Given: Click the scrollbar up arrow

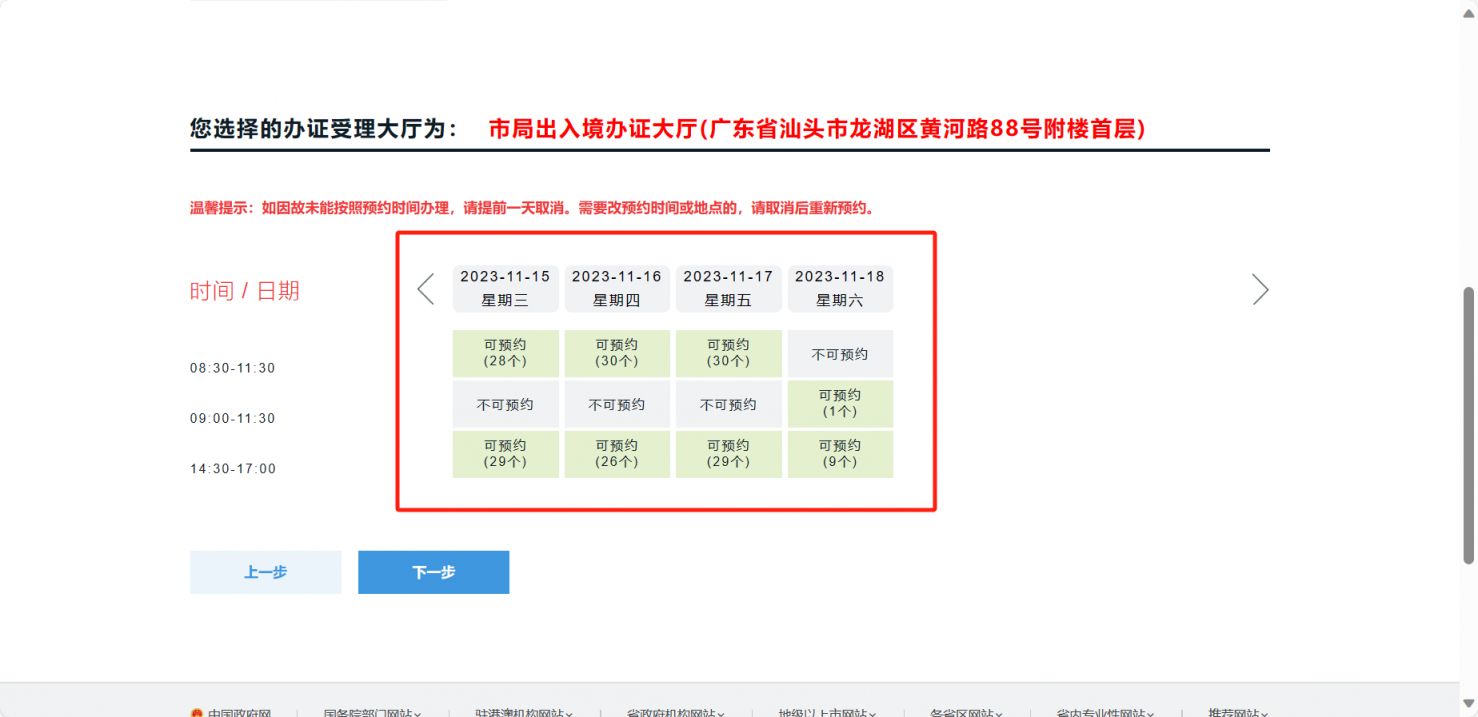Looking at the screenshot, I should 1468,9.
